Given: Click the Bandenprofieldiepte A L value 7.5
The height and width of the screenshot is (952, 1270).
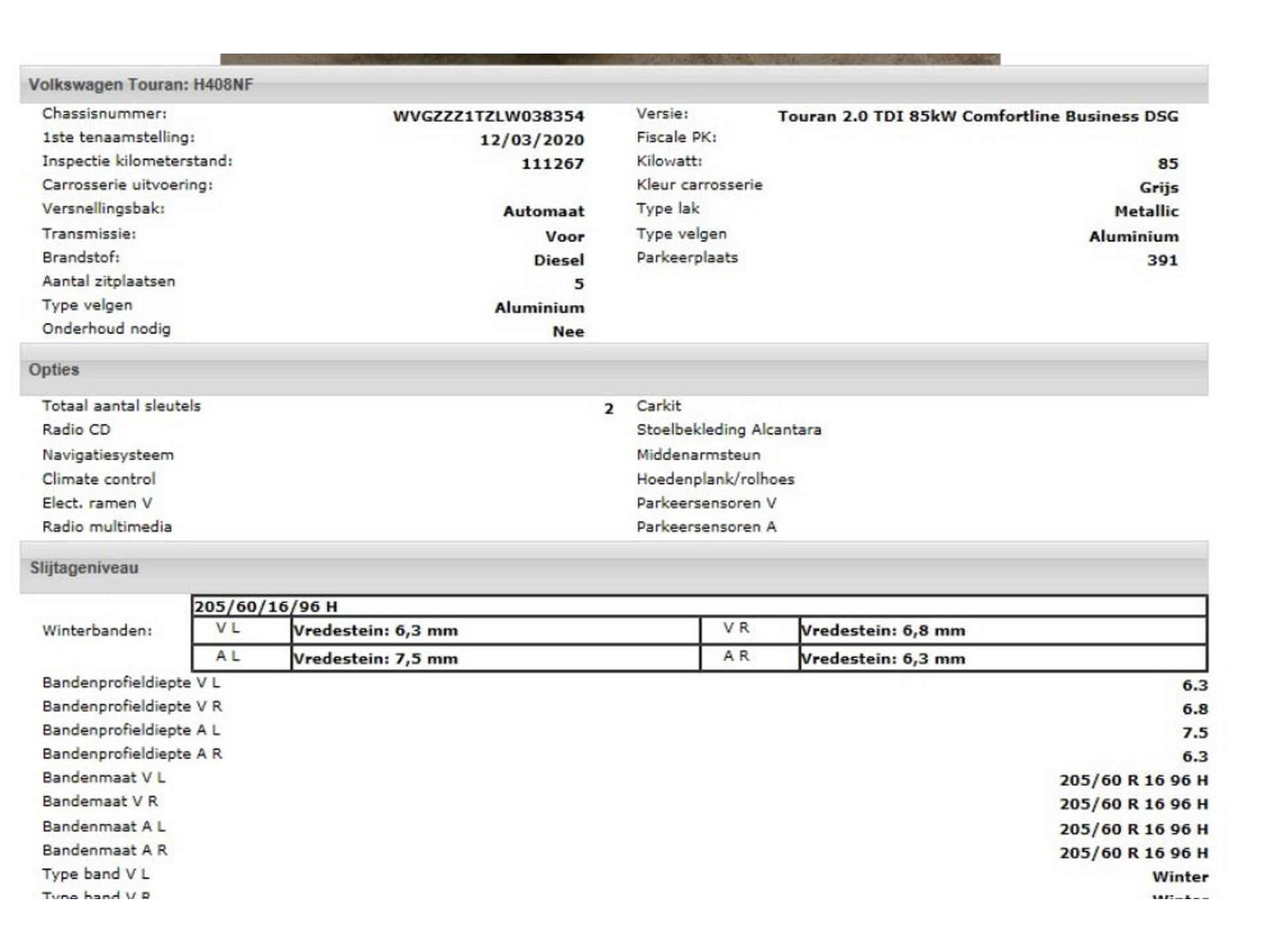Looking at the screenshot, I should tap(1195, 733).
